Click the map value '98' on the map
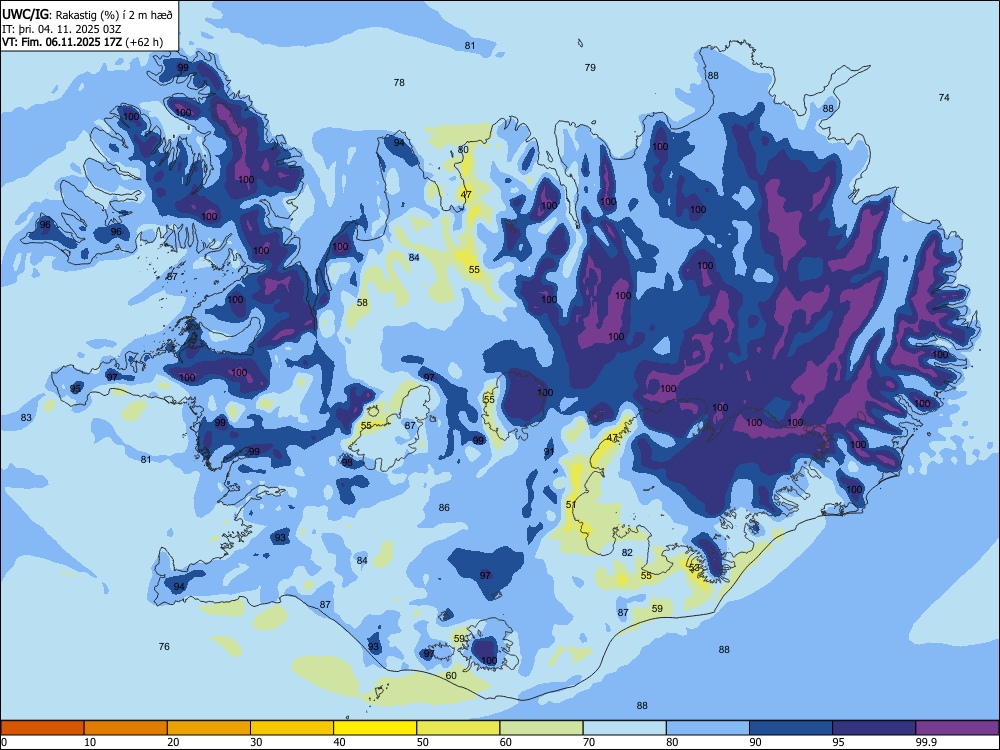The height and width of the screenshot is (750, 1000). [x=347, y=462]
